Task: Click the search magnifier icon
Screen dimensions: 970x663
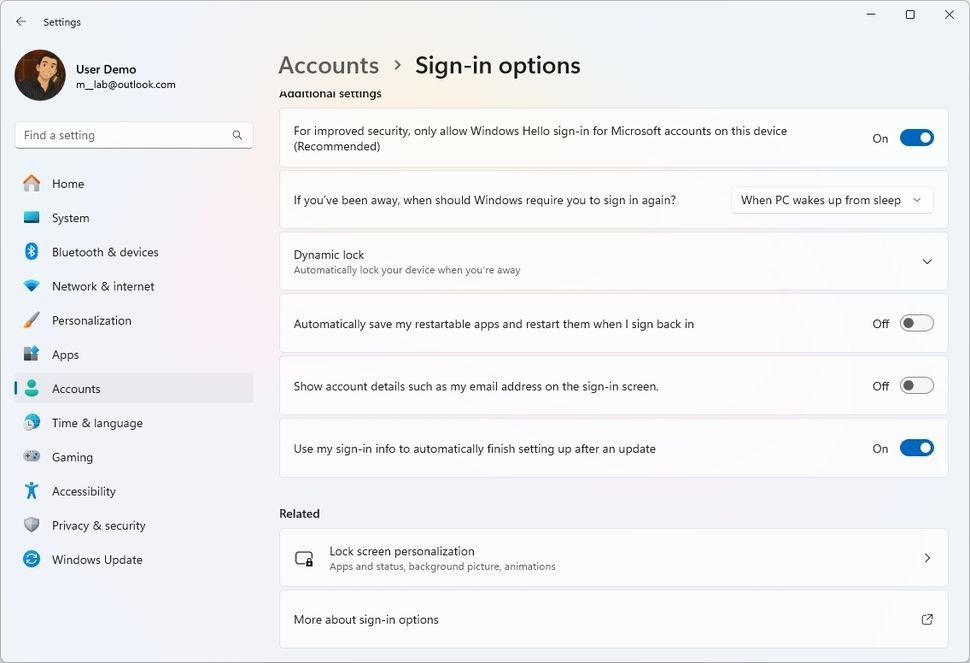Action: pos(237,135)
